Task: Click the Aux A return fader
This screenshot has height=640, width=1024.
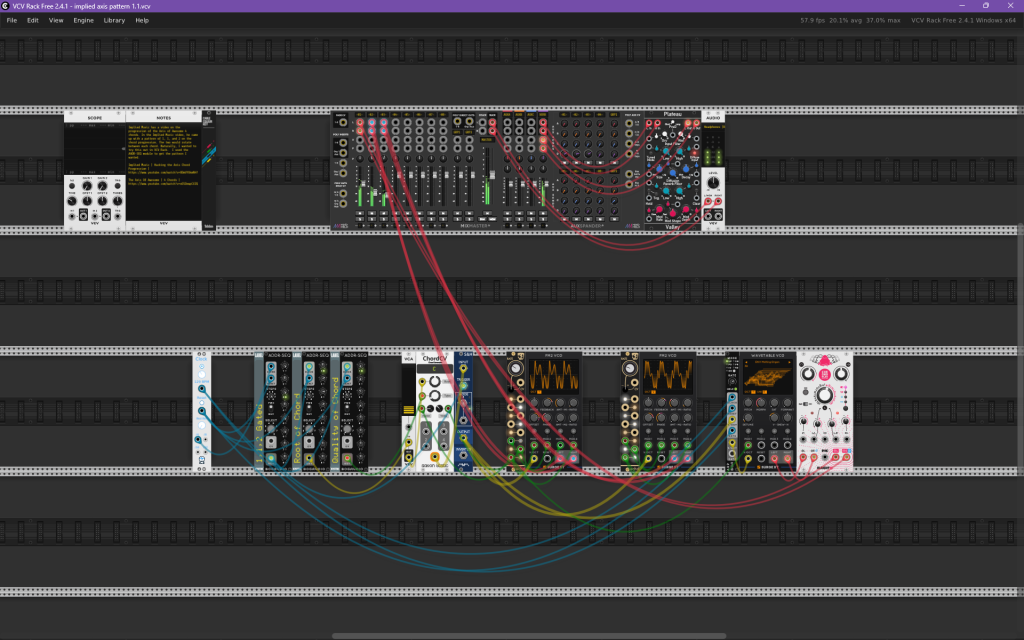Action: [x=511, y=184]
